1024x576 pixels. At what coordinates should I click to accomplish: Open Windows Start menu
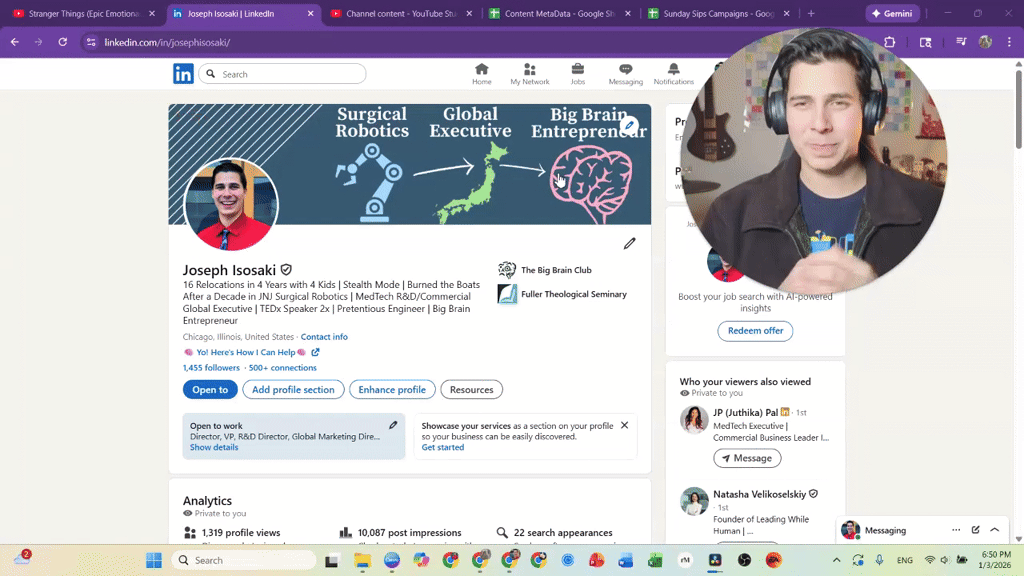[x=154, y=560]
